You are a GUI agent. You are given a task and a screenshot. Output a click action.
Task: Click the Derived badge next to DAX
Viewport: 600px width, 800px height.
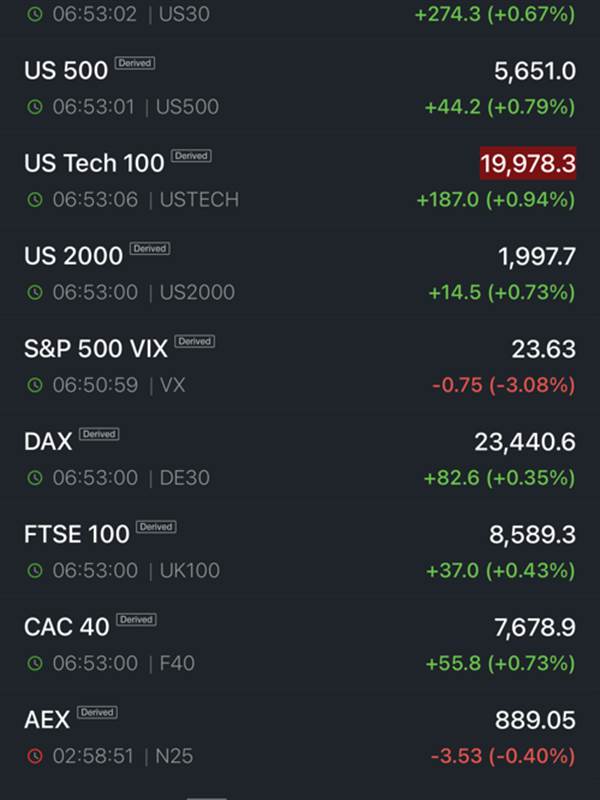[x=99, y=434]
